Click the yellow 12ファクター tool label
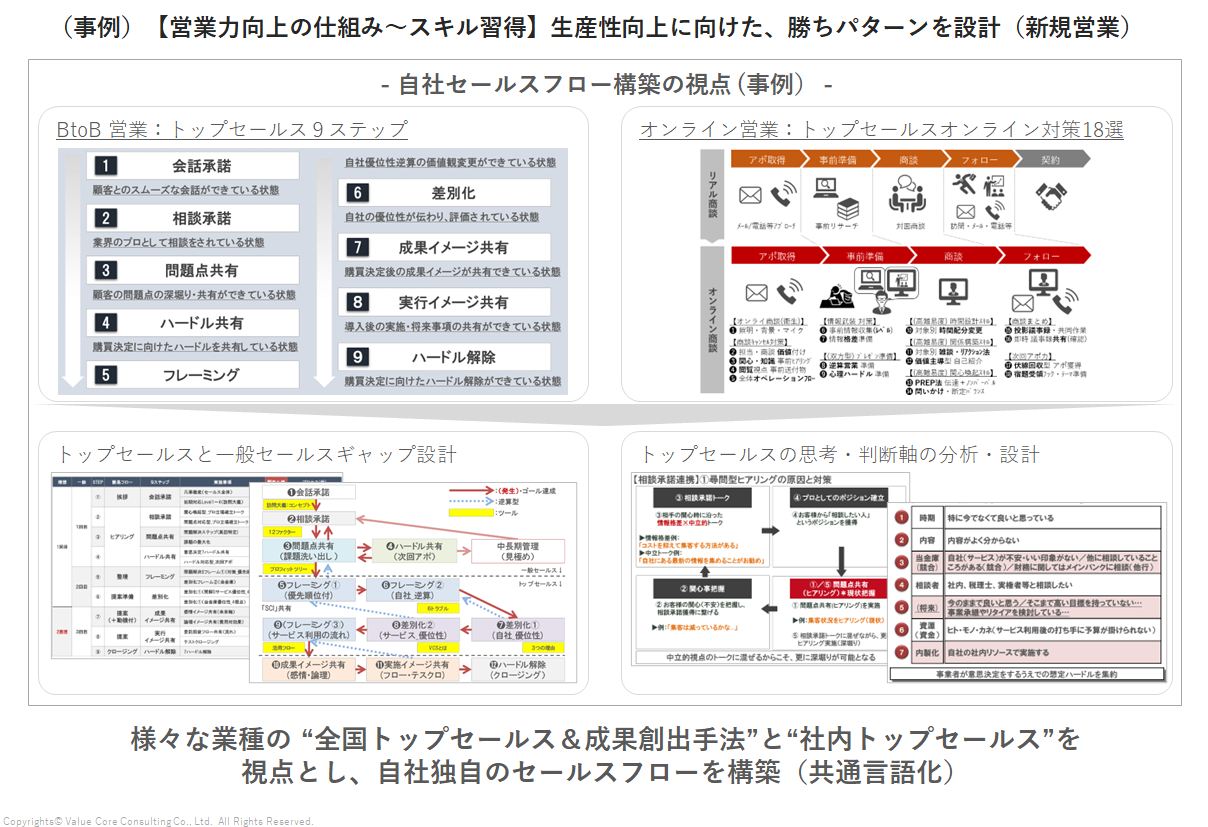This screenshot has width=1208, height=827. point(285,532)
